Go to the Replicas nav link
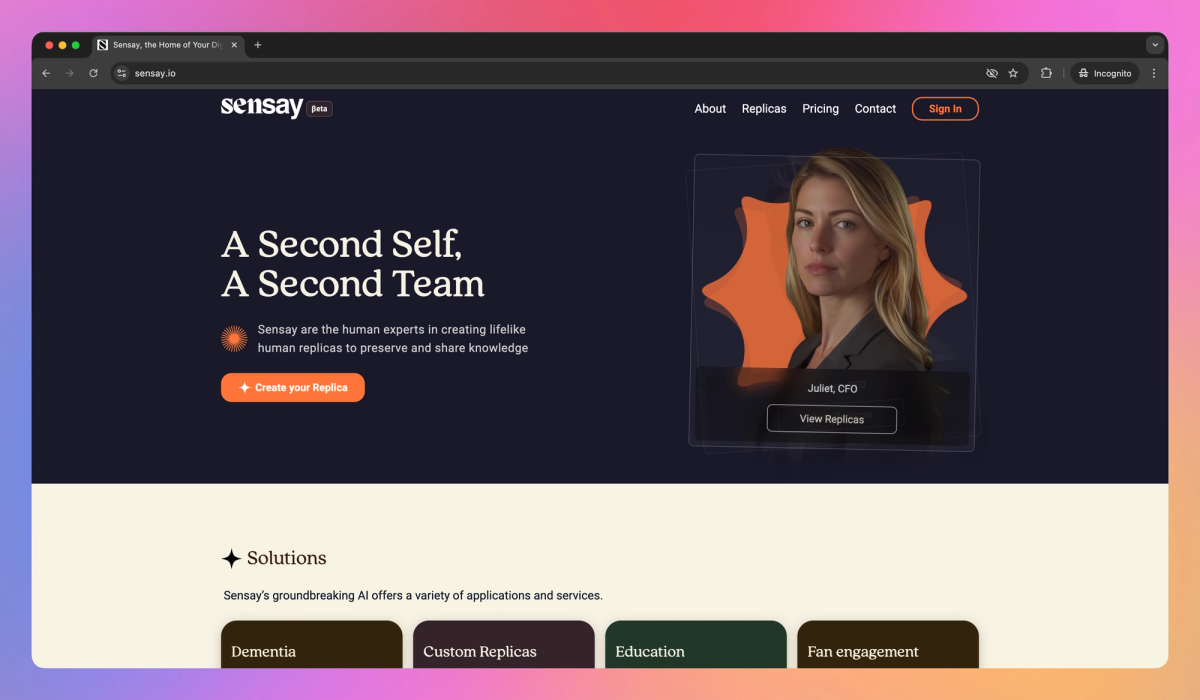The height and width of the screenshot is (700, 1200). coord(764,109)
